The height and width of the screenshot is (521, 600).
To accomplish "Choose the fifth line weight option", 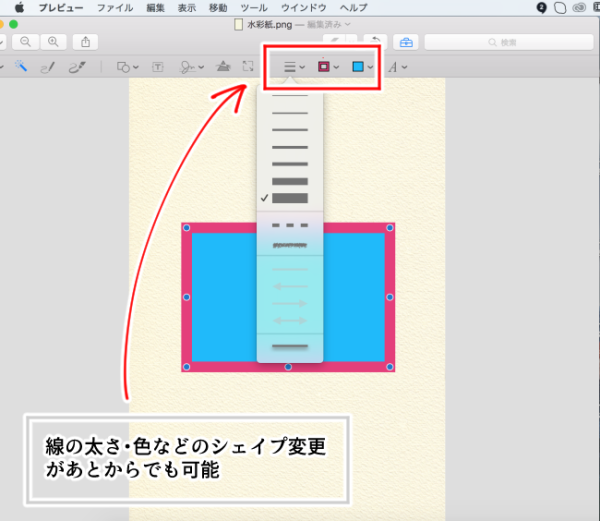I will tap(290, 164).
